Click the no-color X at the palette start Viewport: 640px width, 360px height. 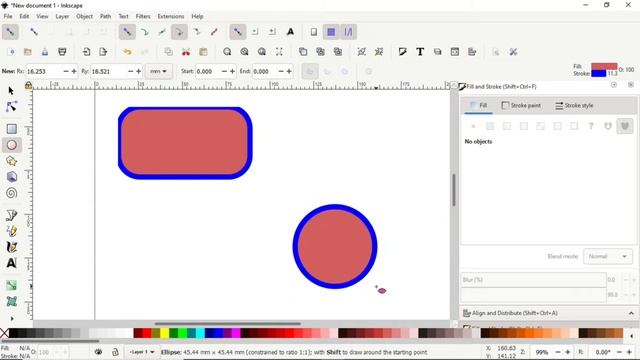point(4,333)
